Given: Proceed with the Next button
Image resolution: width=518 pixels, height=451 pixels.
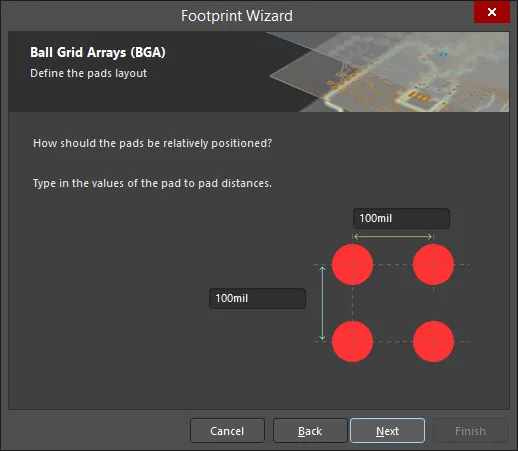Looking at the screenshot, I should click(x=387, y=431).
